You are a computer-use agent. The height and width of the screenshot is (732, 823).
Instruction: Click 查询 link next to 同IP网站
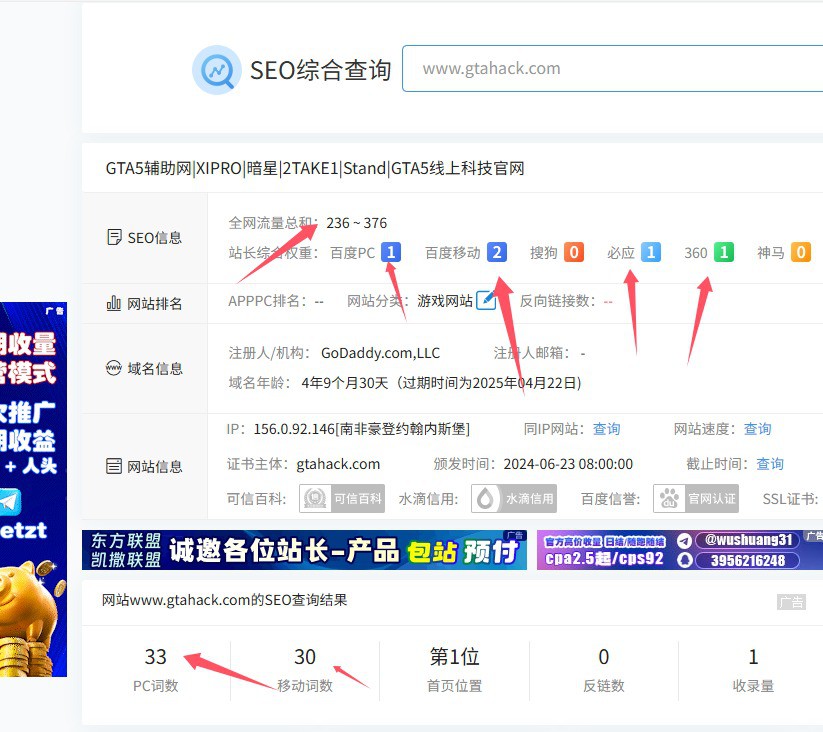pos(606,429)
